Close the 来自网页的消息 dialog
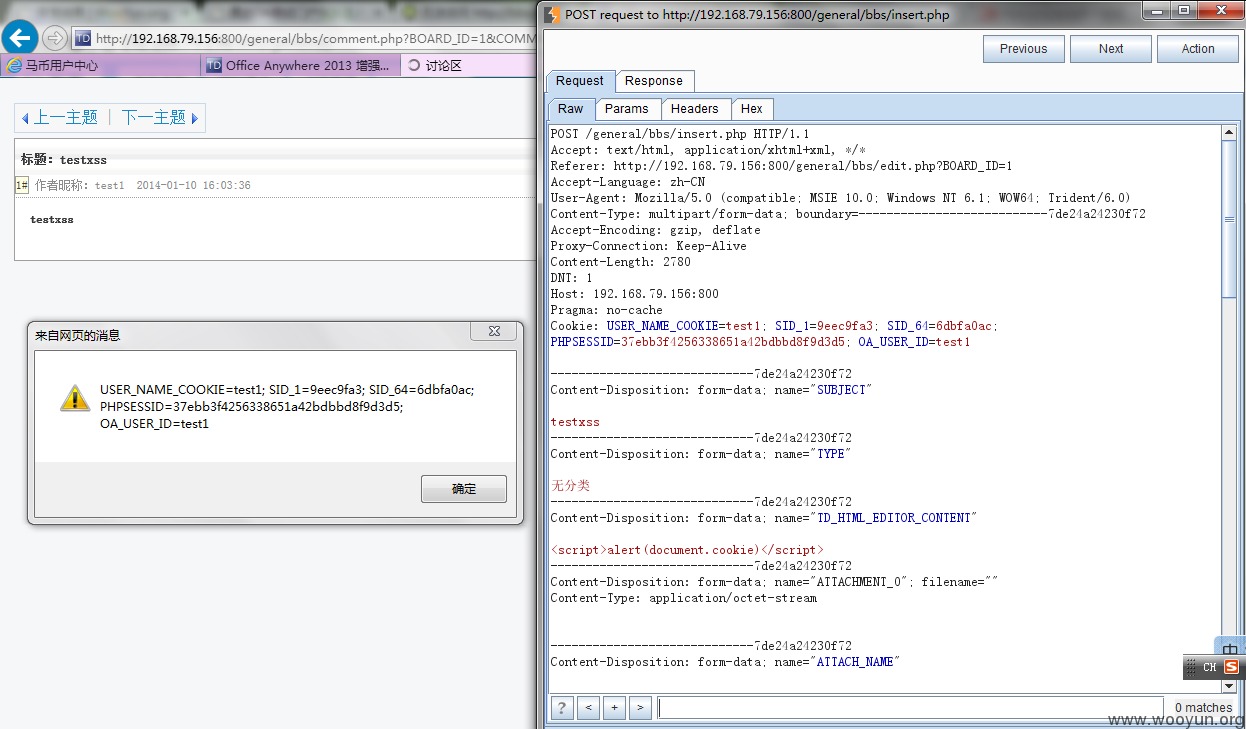The height and width of the screenshot is (729, 1246). 495,332
